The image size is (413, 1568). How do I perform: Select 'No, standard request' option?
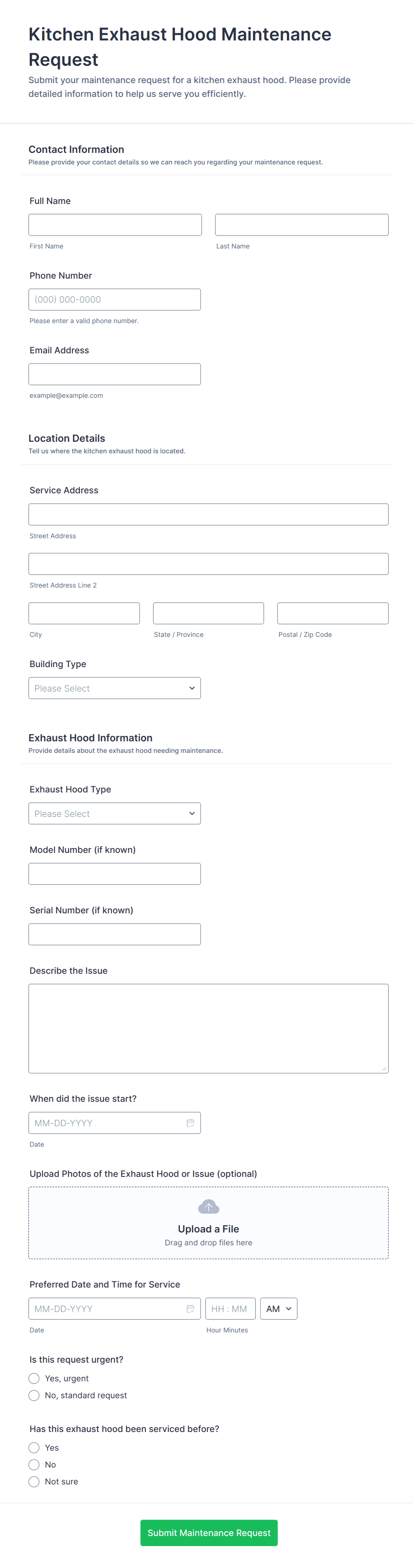click(34, 1395)
